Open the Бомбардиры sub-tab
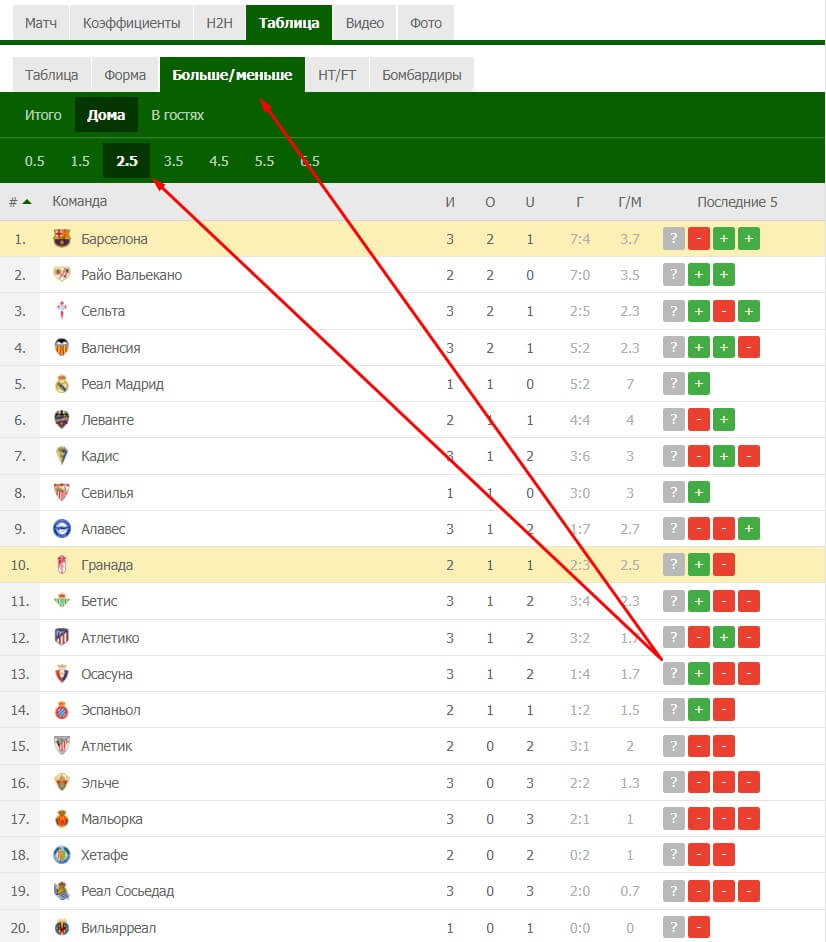 pos(422,74)
